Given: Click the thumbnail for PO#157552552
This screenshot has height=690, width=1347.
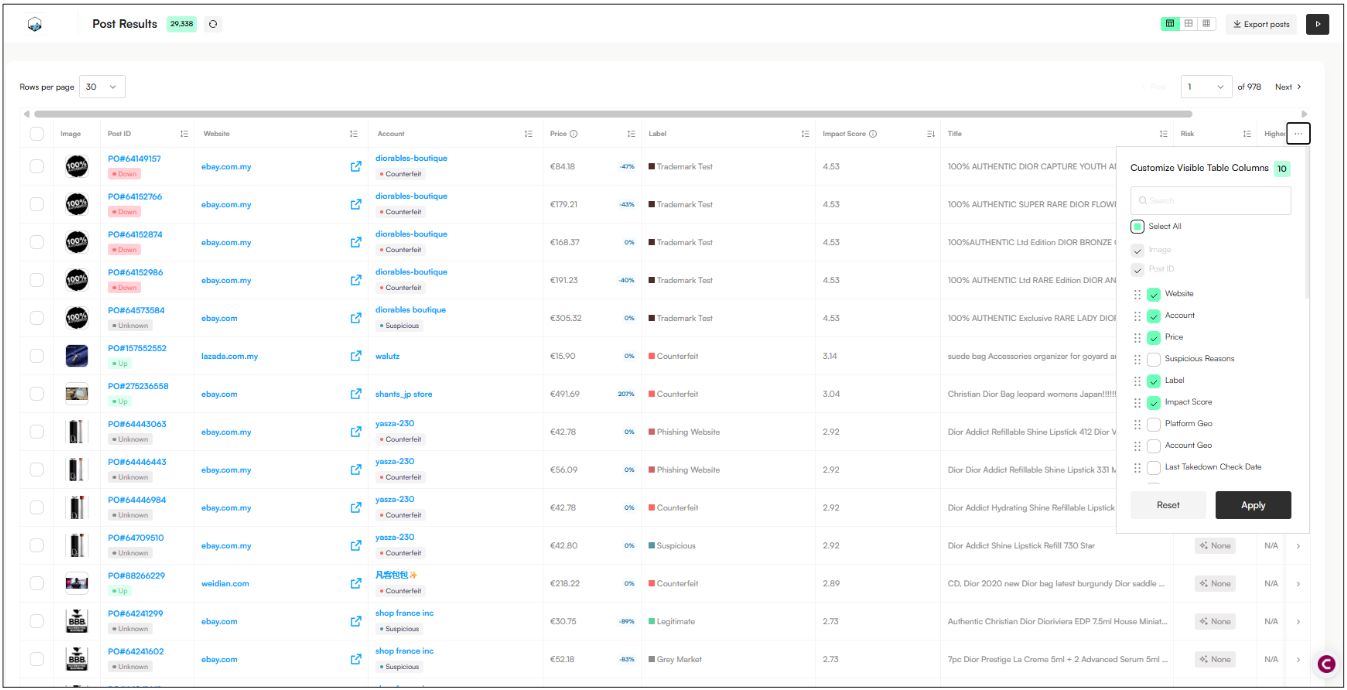Looking at the screenshot, I should click(x=76, y=356).
